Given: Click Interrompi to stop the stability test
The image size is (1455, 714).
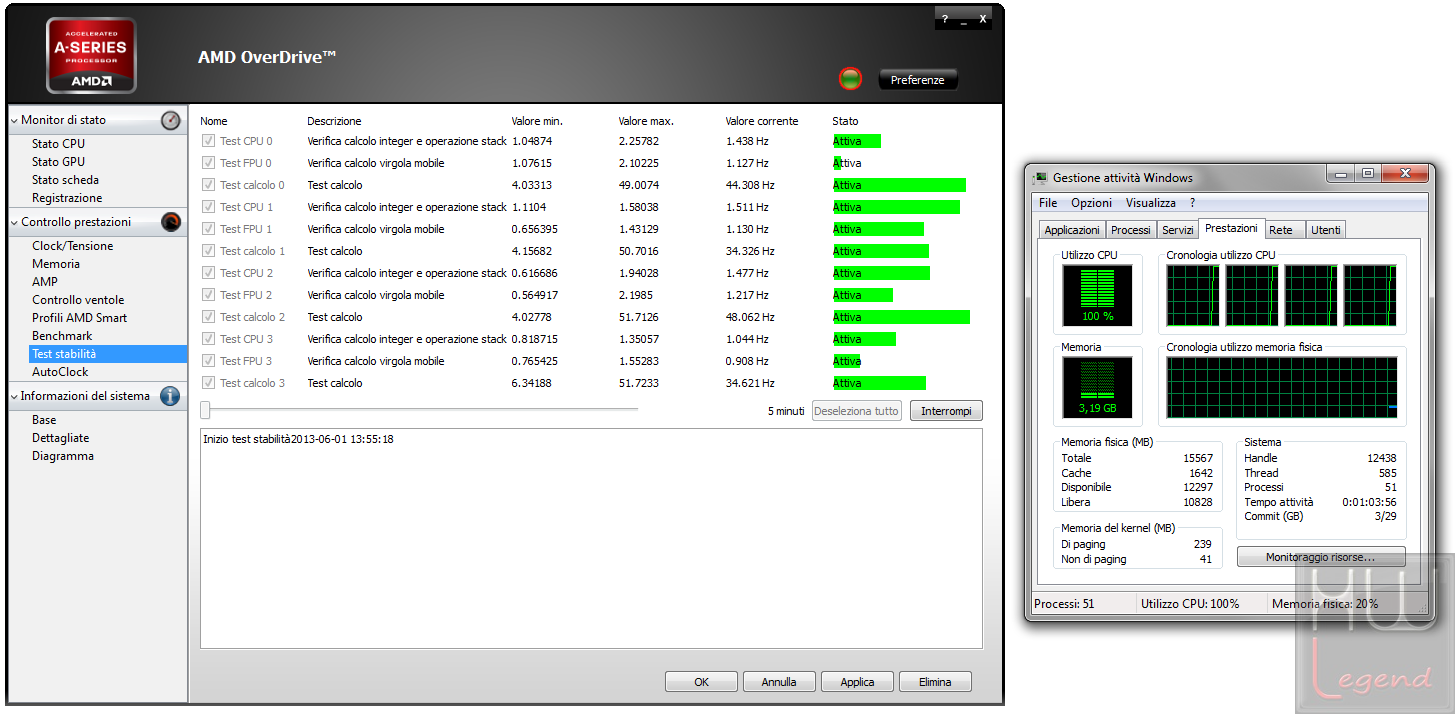Looking at the screenshot, I should pyautogui.click(x=946, y=411).
